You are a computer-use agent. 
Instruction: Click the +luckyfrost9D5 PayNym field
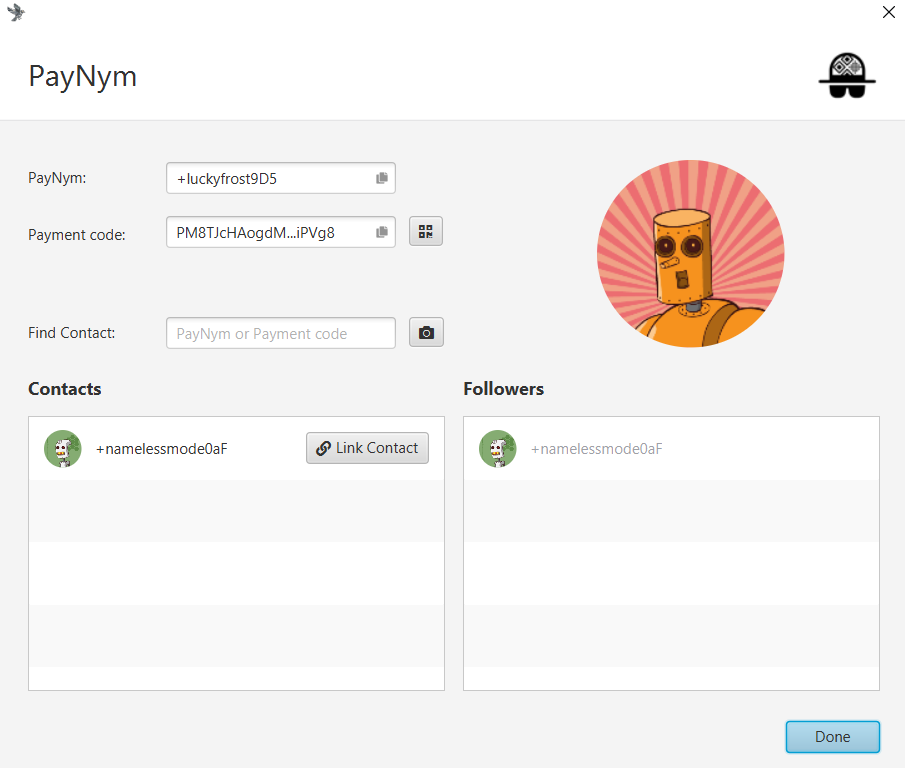[x=270, y=179]
